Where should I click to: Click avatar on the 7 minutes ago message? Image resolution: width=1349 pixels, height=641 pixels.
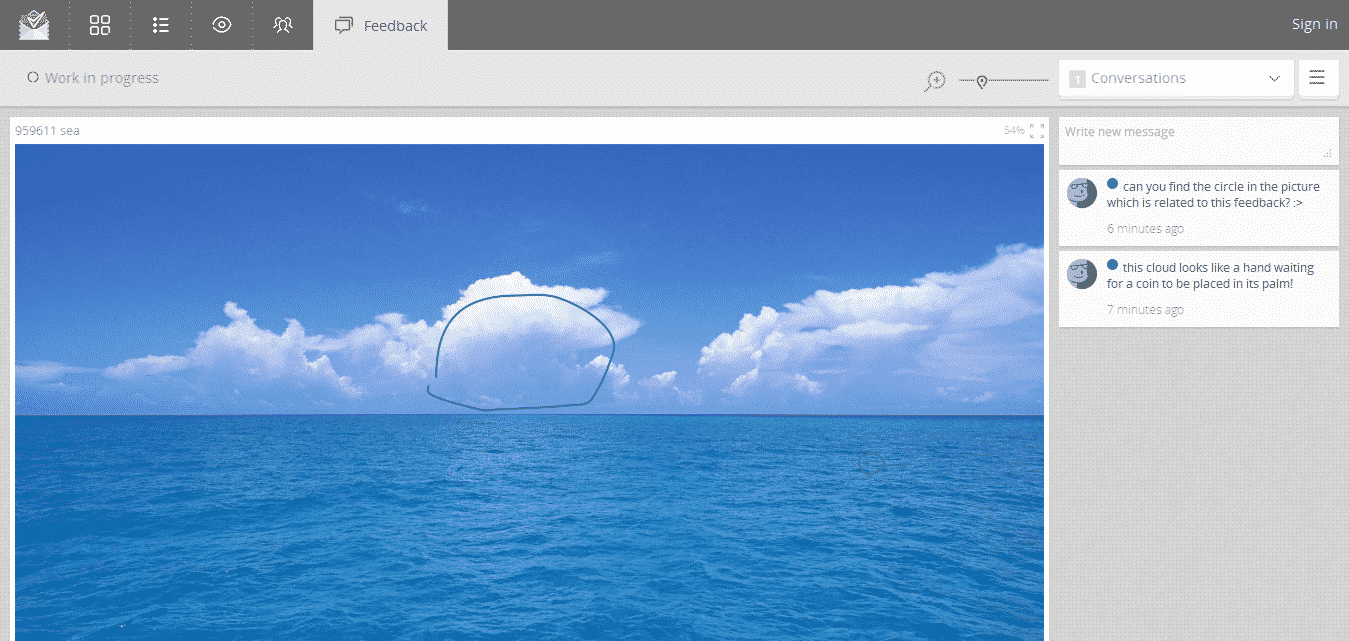point(1082,274)
